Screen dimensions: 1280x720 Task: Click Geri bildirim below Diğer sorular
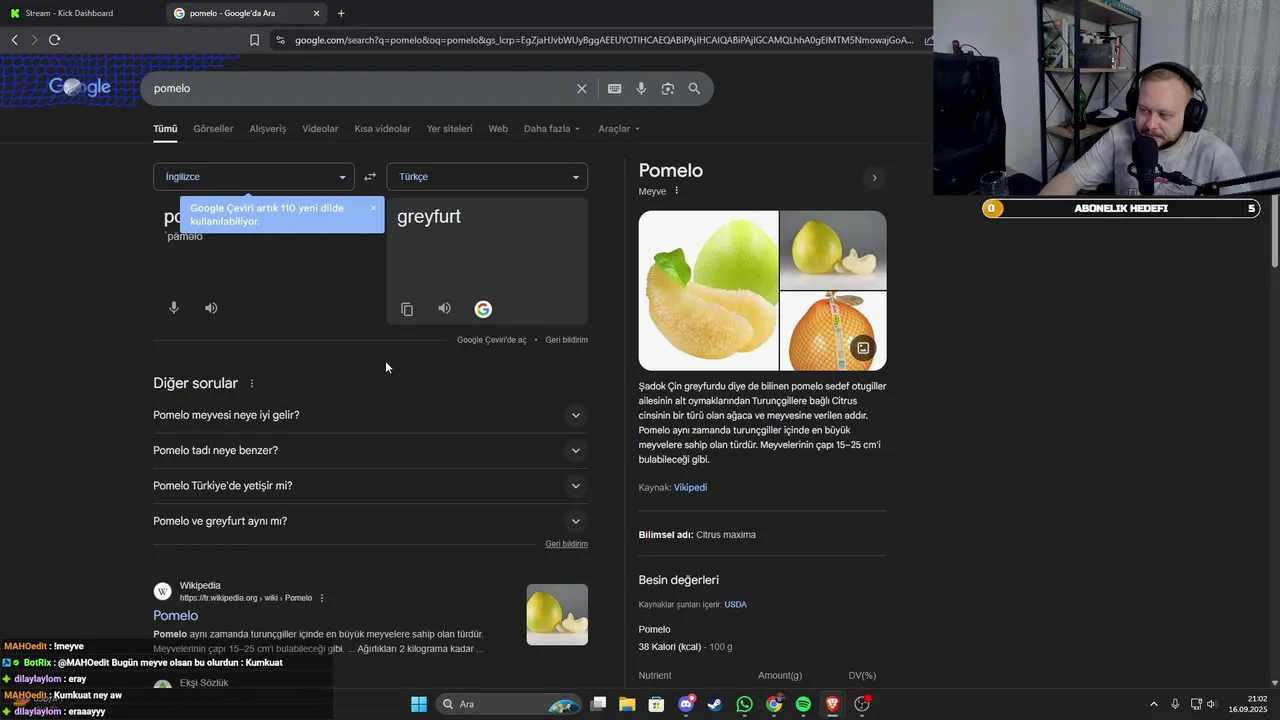point(566,544)
